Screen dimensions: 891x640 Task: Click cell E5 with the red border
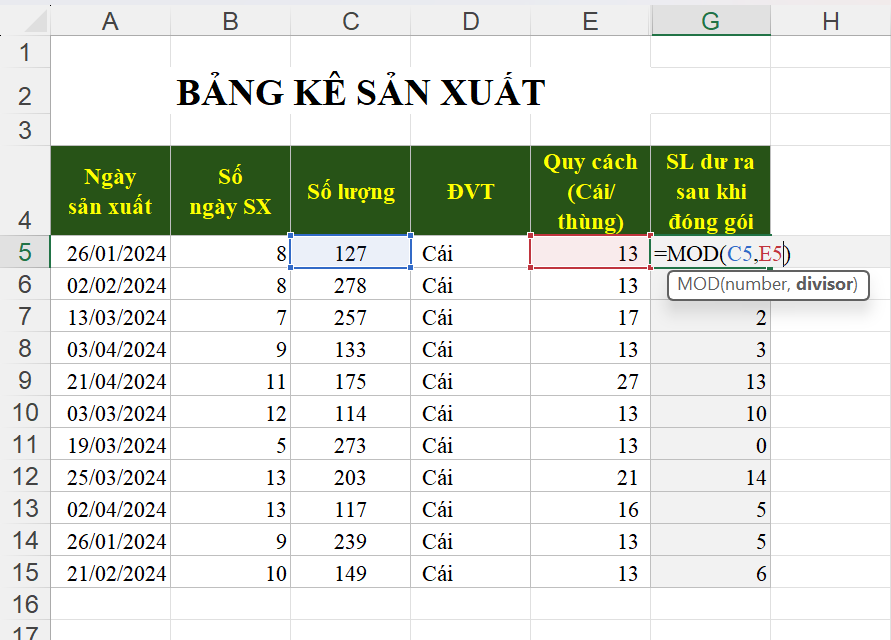[x=589, y=253]
